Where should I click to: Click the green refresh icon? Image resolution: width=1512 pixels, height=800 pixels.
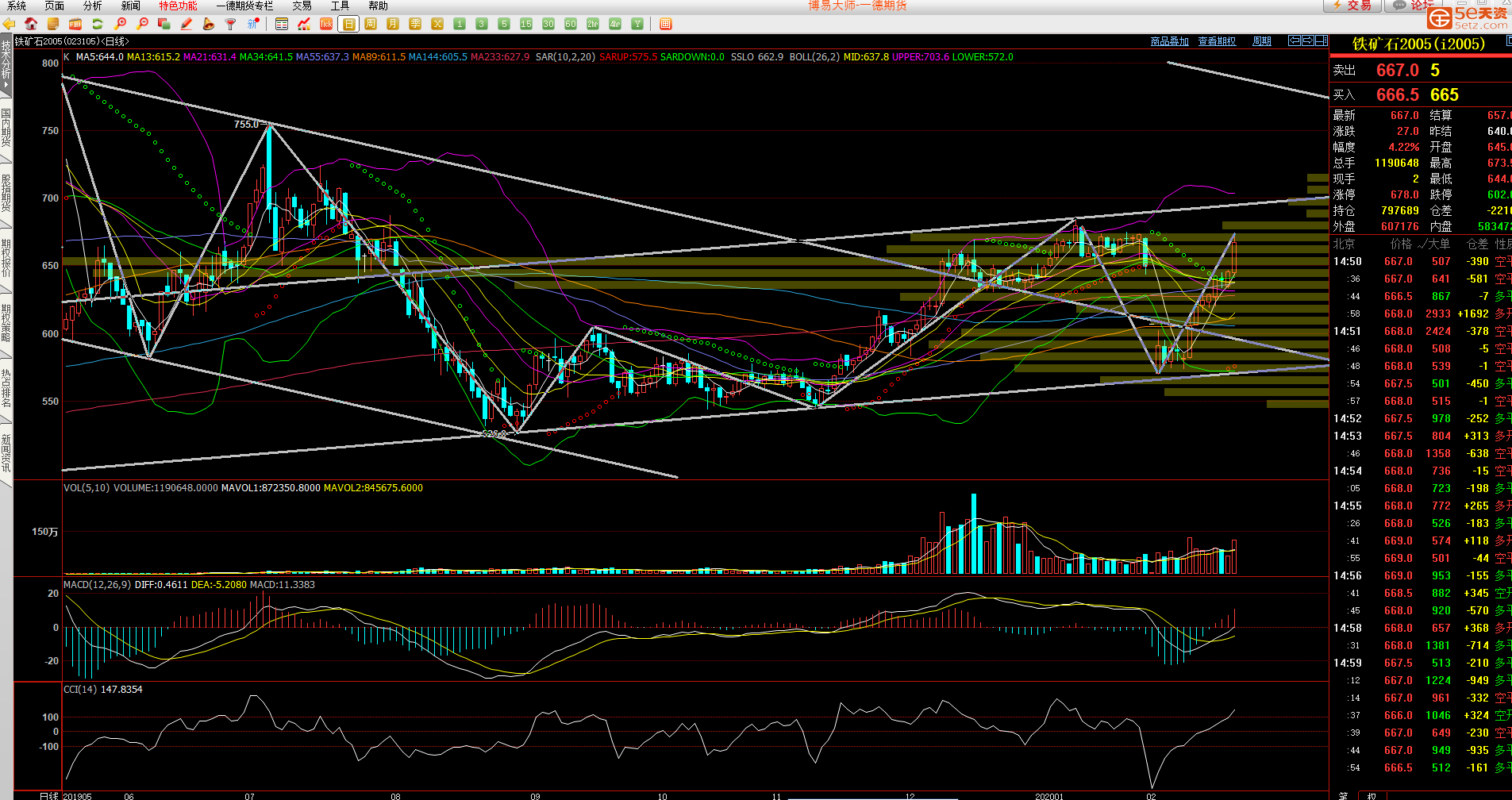(x=97, y=24)
